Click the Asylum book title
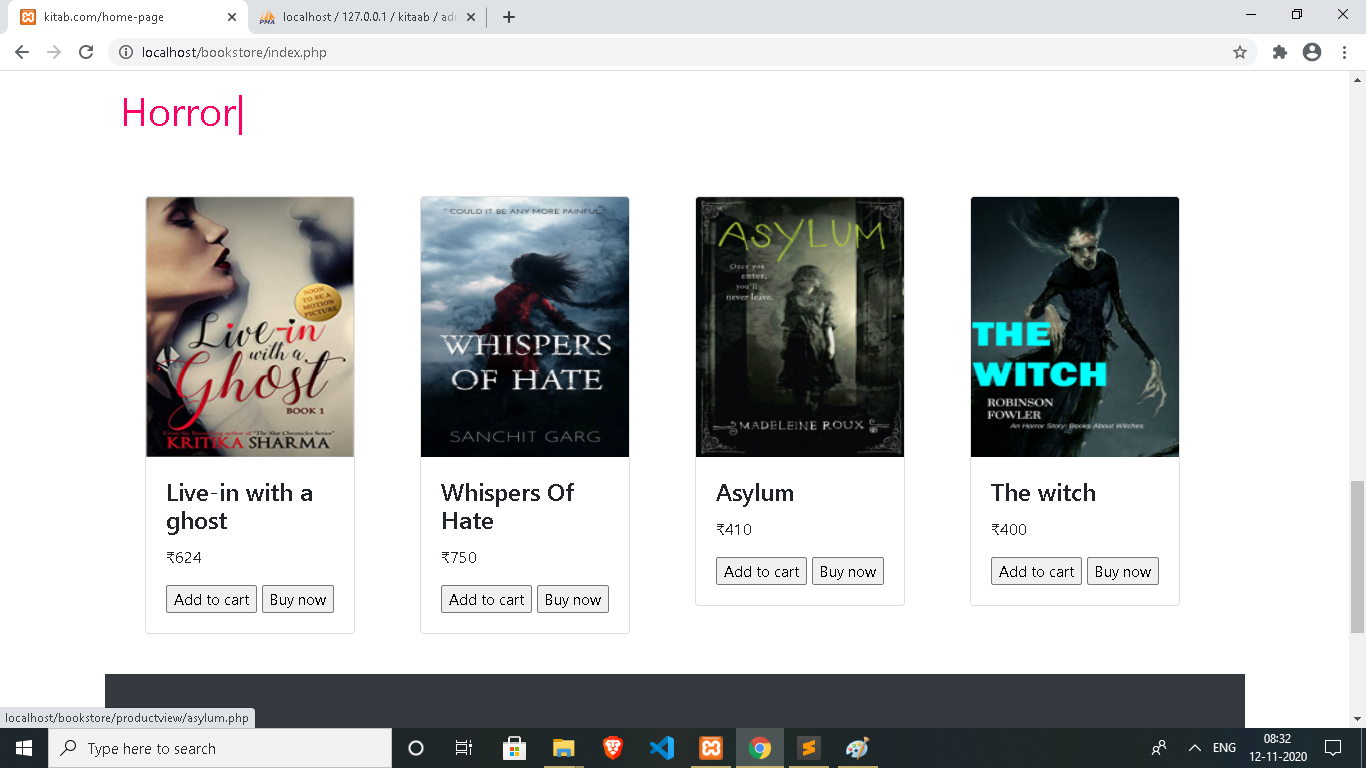This screenshot has height=770, width=1368. [754, 492]
